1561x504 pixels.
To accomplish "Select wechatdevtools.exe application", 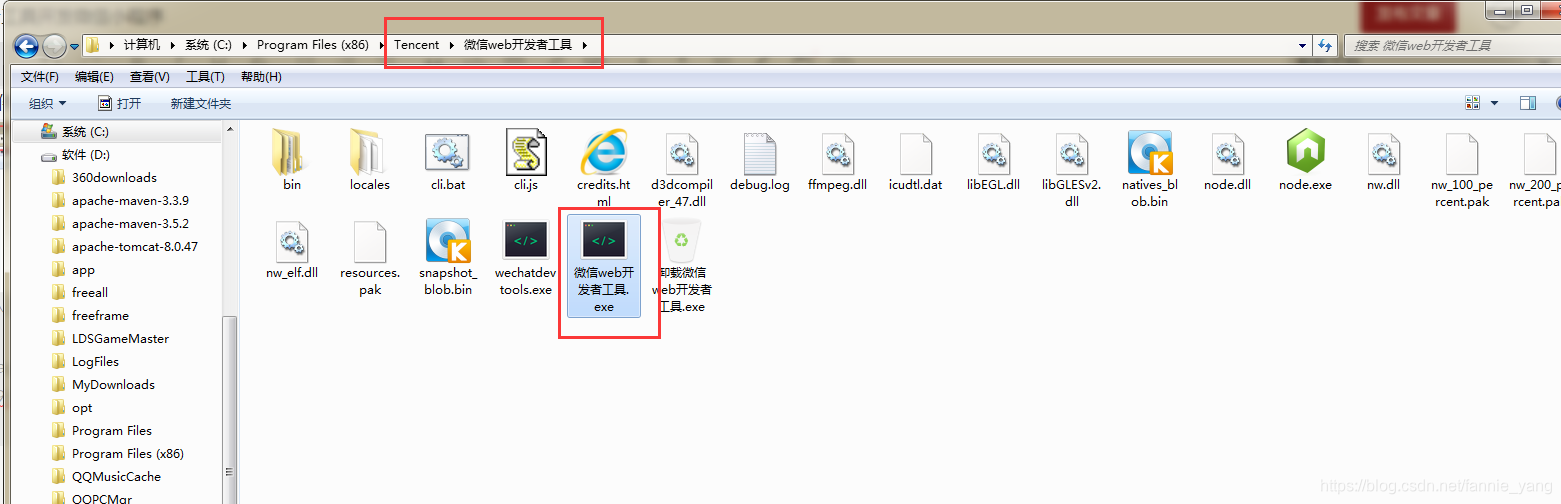I will pos(526,258).
